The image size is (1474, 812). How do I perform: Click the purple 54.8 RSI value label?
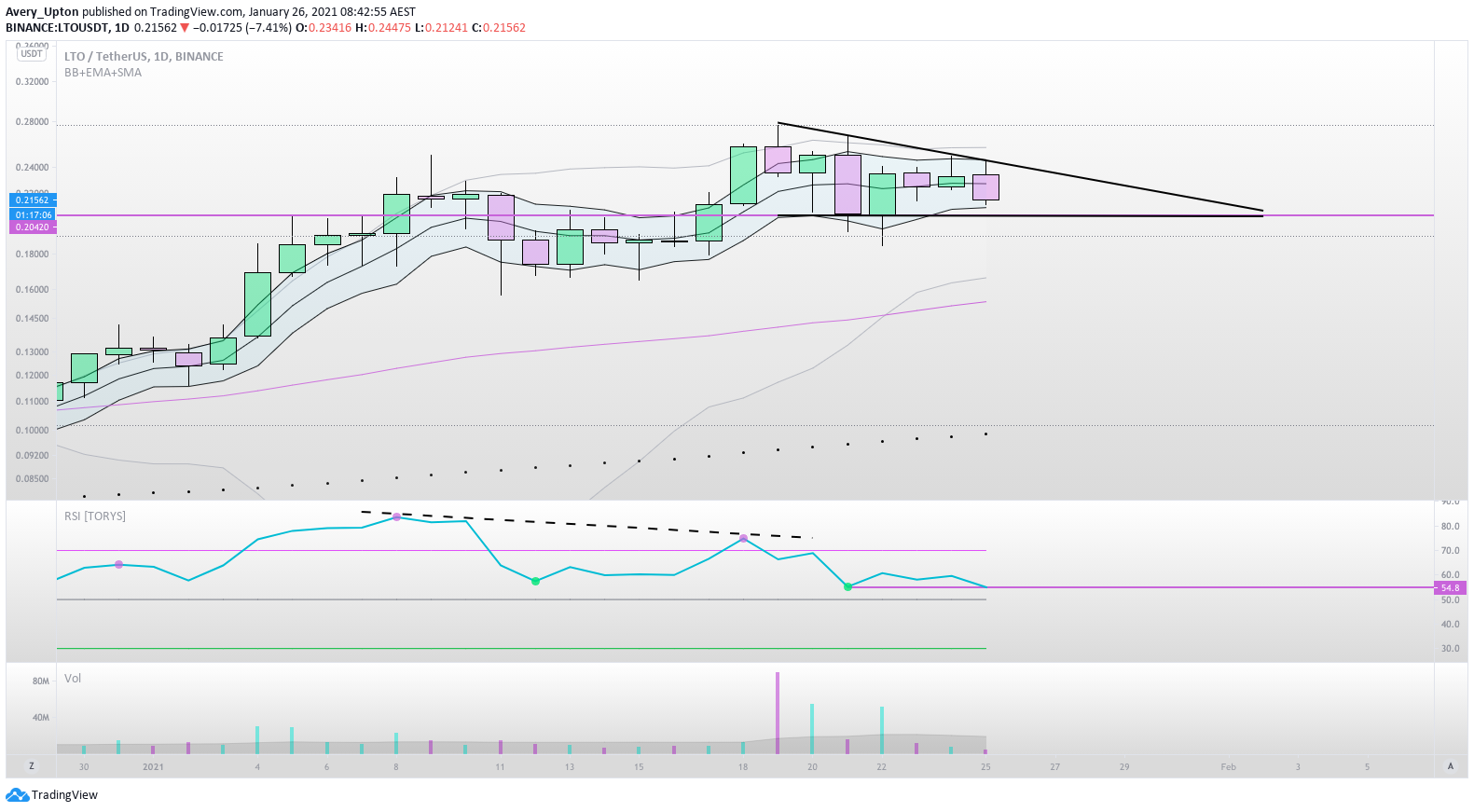click(1451, 588)
